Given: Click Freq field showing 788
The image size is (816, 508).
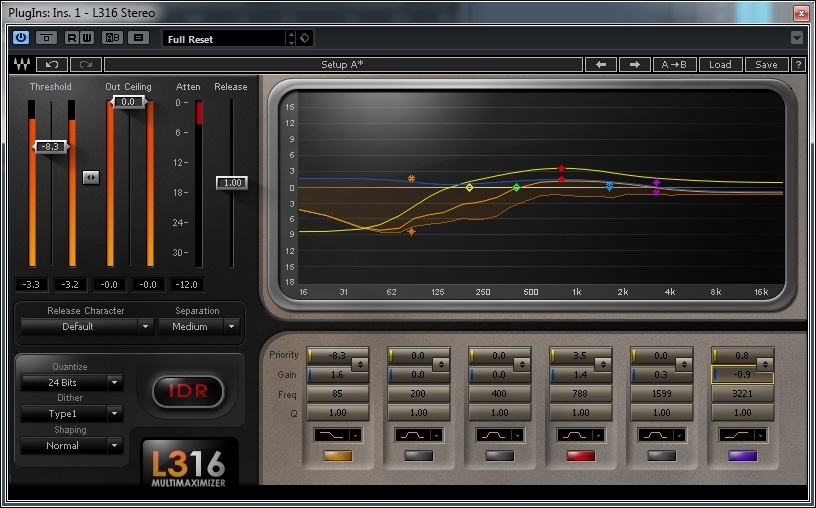Looking at the screenshot, I should point(581,394).
